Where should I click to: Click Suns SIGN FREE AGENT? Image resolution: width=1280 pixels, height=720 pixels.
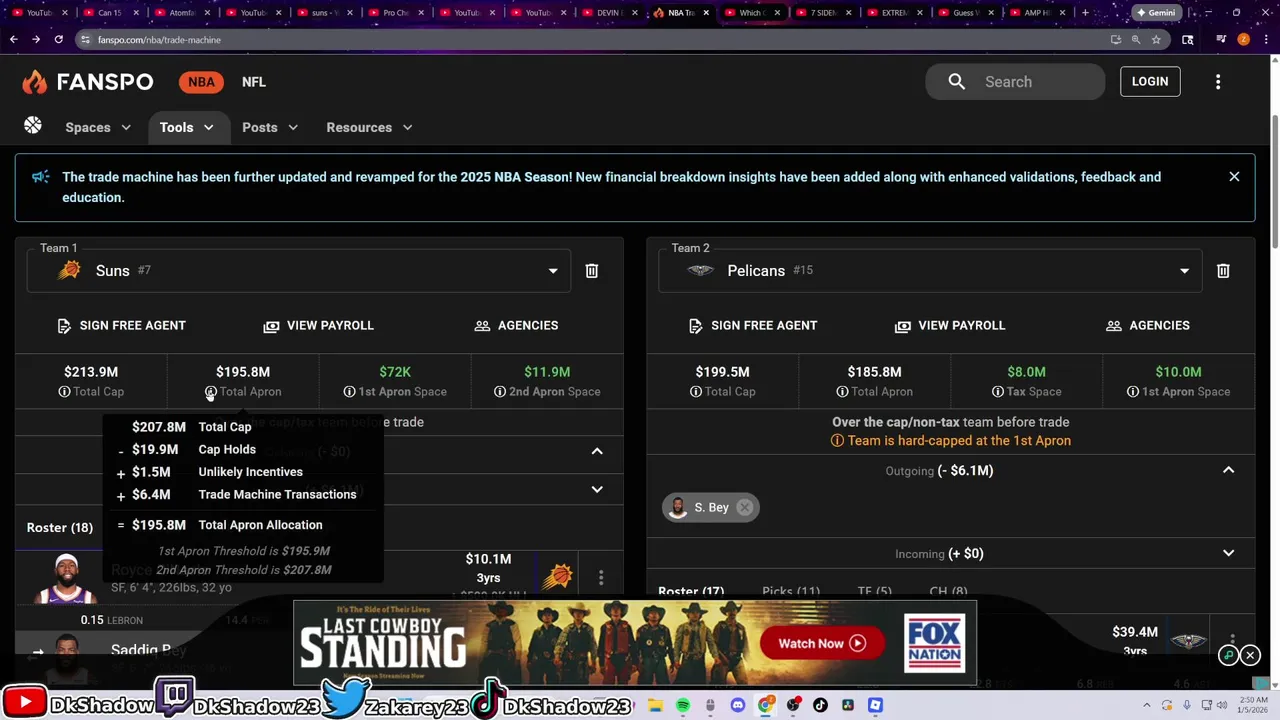pyautogui.click(x=121, y=325)
